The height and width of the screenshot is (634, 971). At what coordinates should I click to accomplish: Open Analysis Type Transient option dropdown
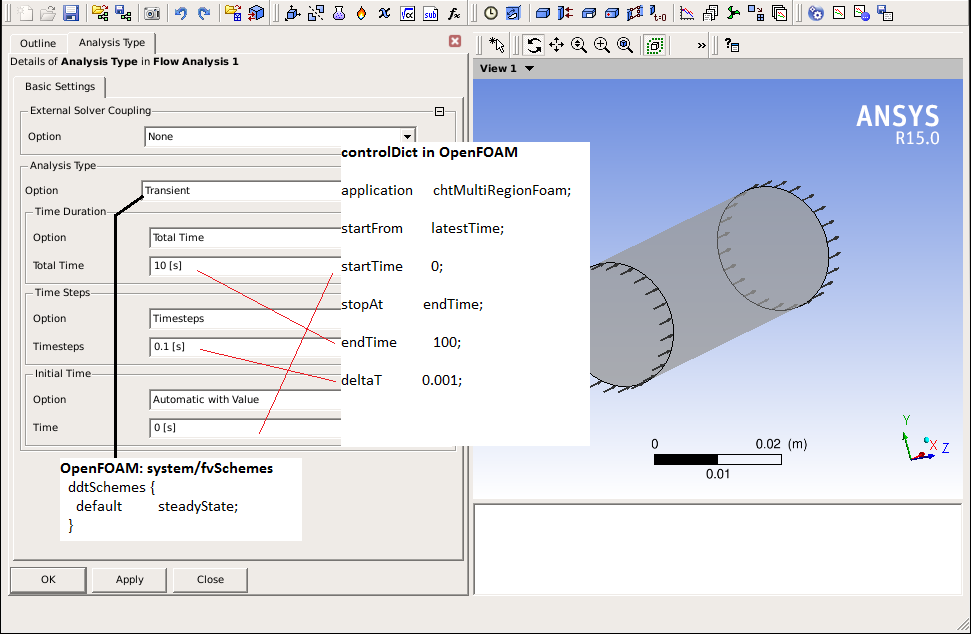click(x=242, y=191)
